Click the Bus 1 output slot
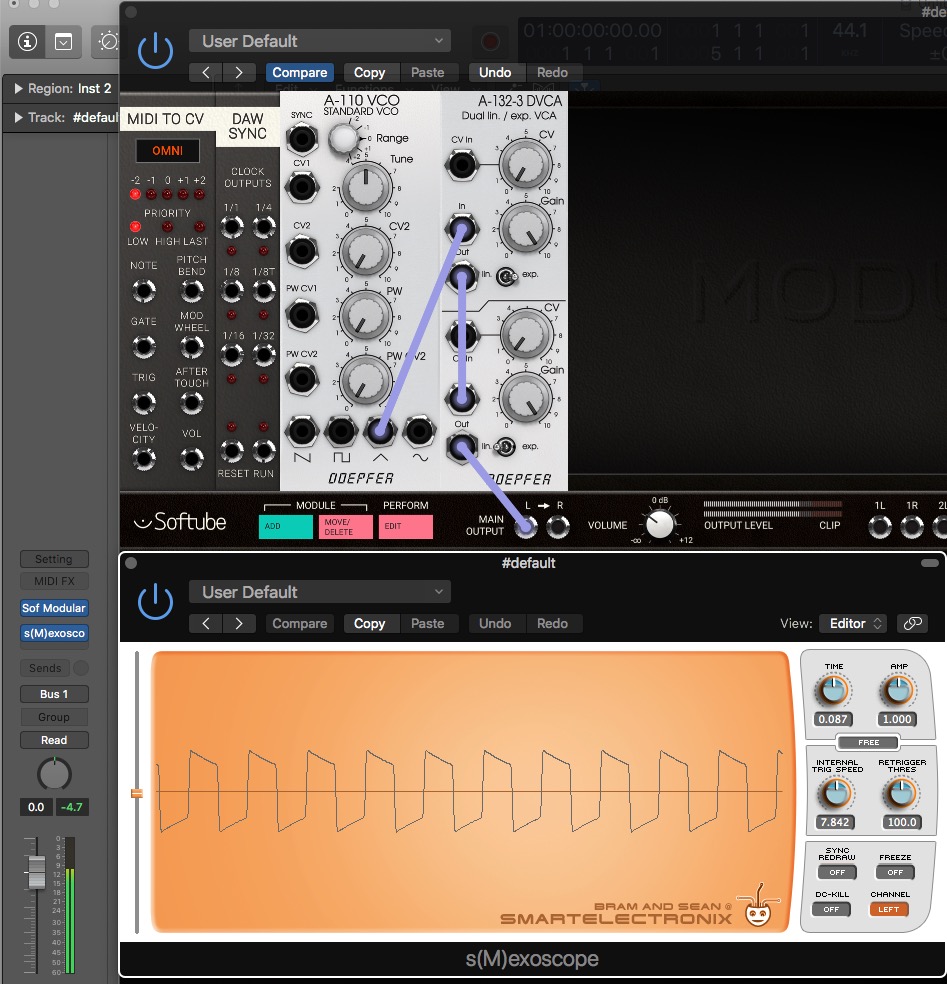 point(54,694)
